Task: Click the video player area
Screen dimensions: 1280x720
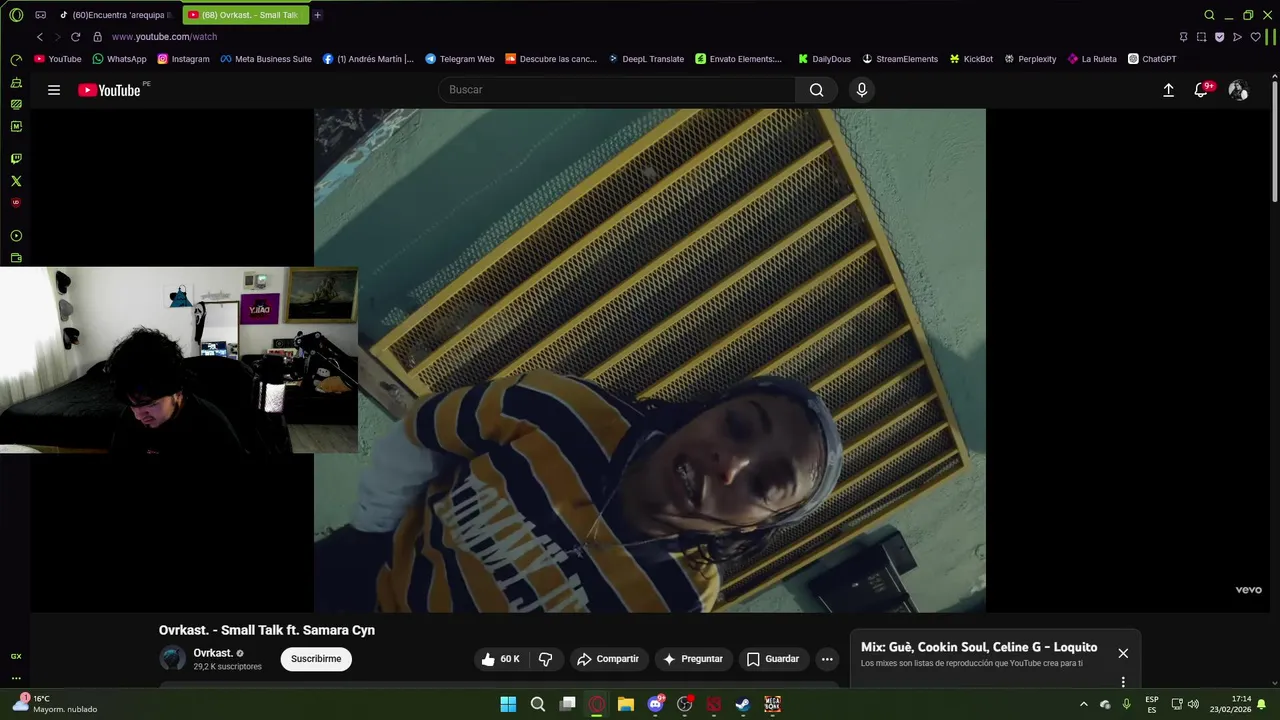Action: point(650,360)
